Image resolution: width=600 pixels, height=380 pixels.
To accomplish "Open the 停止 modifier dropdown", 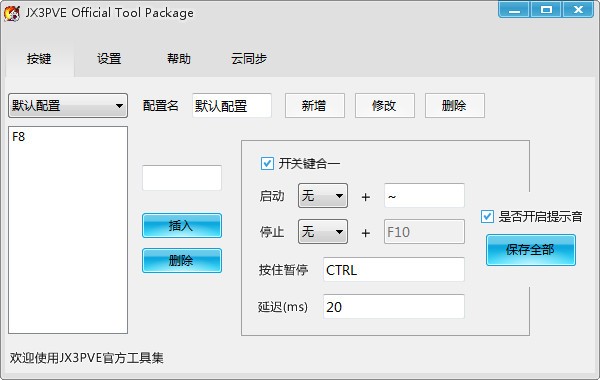I will [323, 232].
